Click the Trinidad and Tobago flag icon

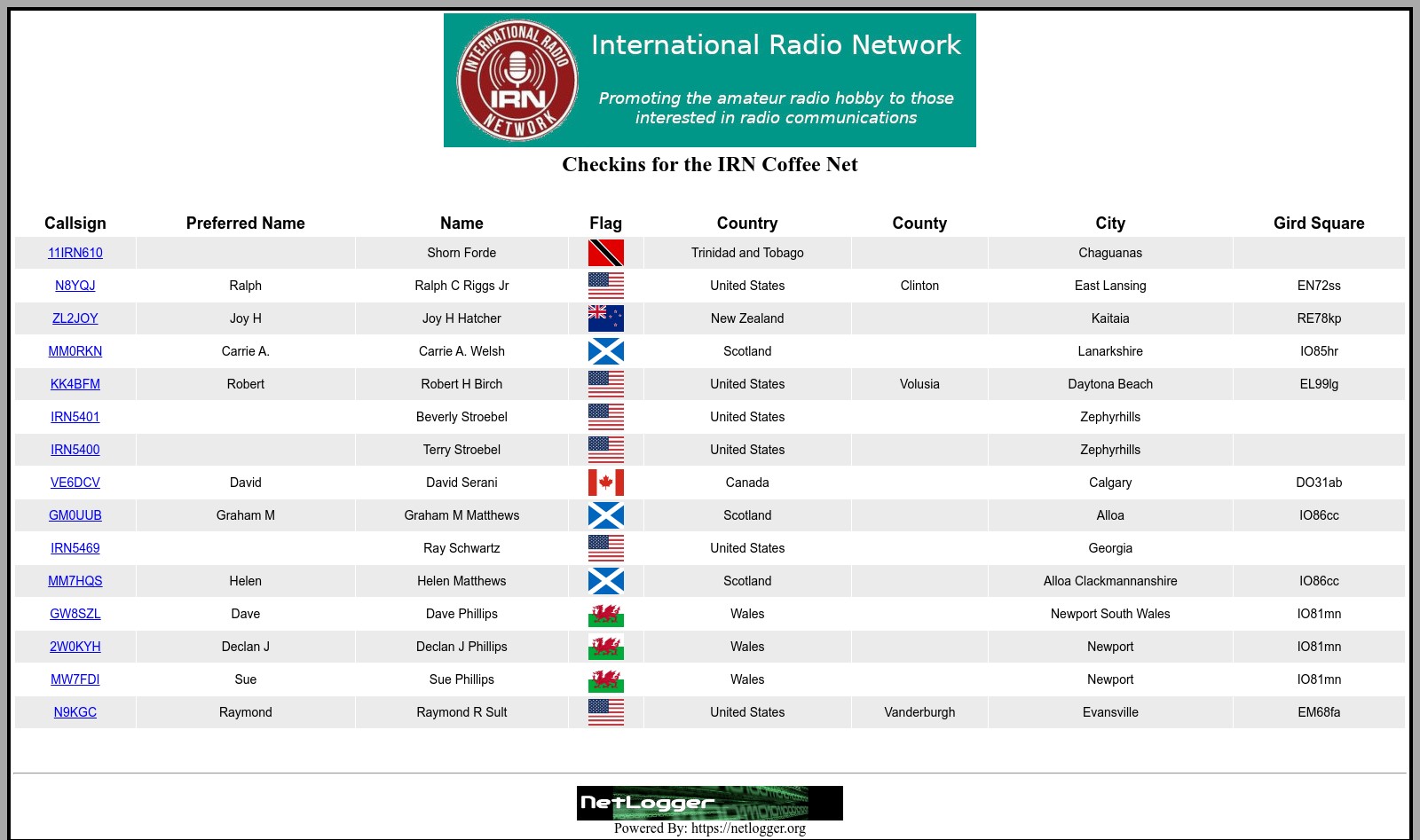[605, 253]
